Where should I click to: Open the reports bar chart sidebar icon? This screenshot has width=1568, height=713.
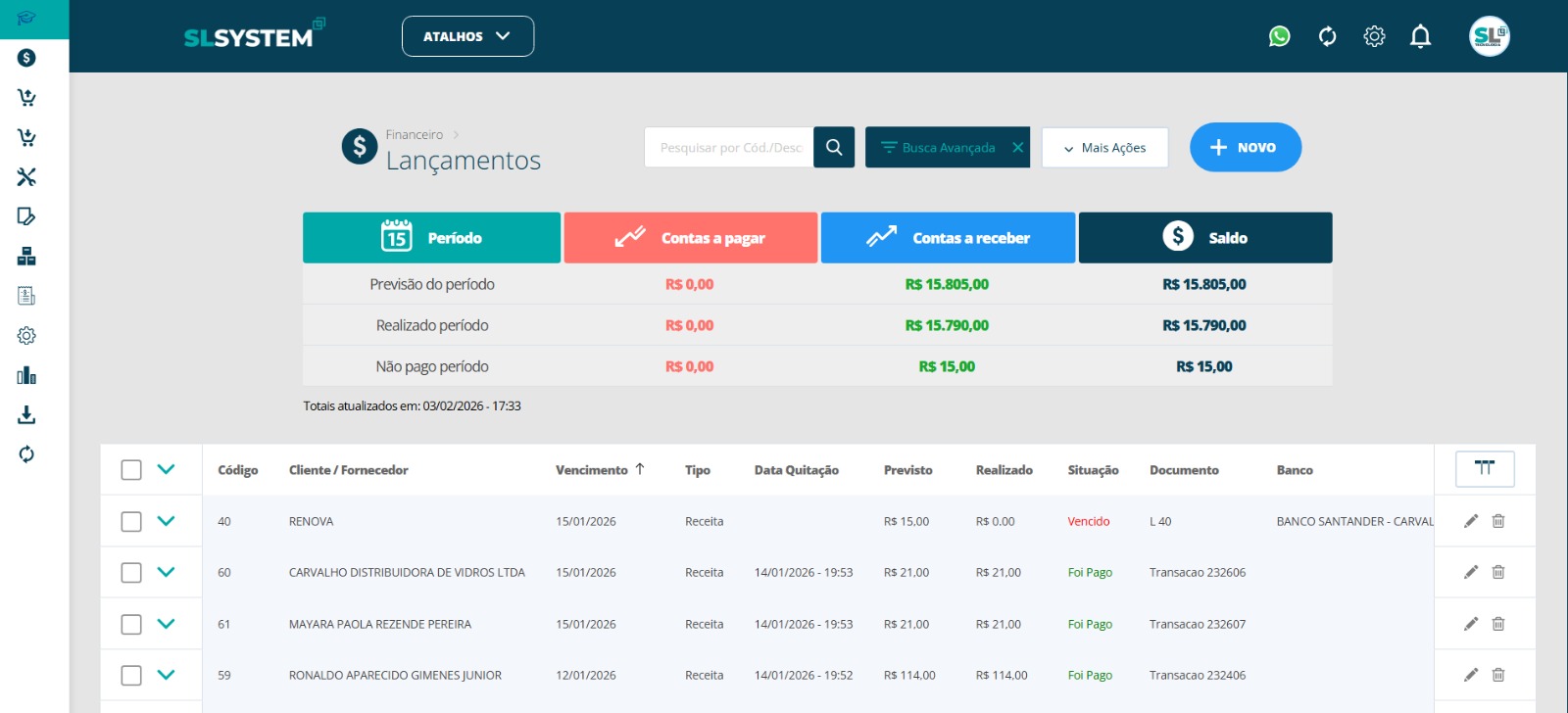[26, 375]
